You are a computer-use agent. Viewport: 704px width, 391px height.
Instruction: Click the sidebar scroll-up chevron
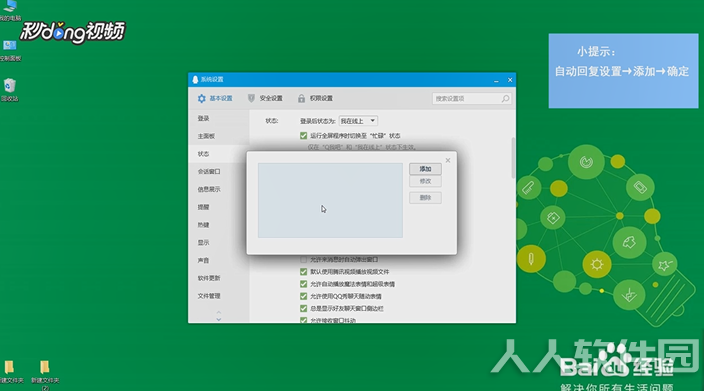tap(219, 312)
